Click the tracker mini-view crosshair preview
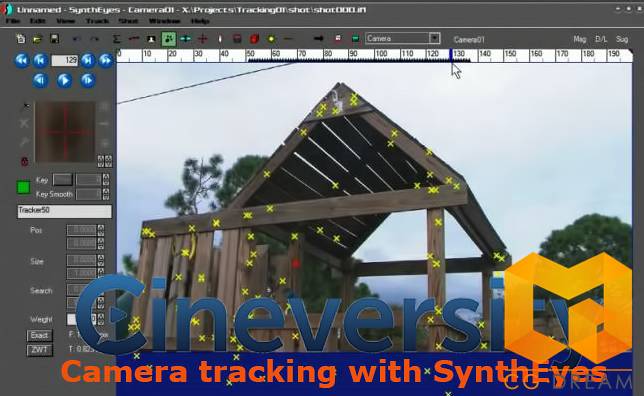Viewport: 644px width, 396px height. point(65,132)
